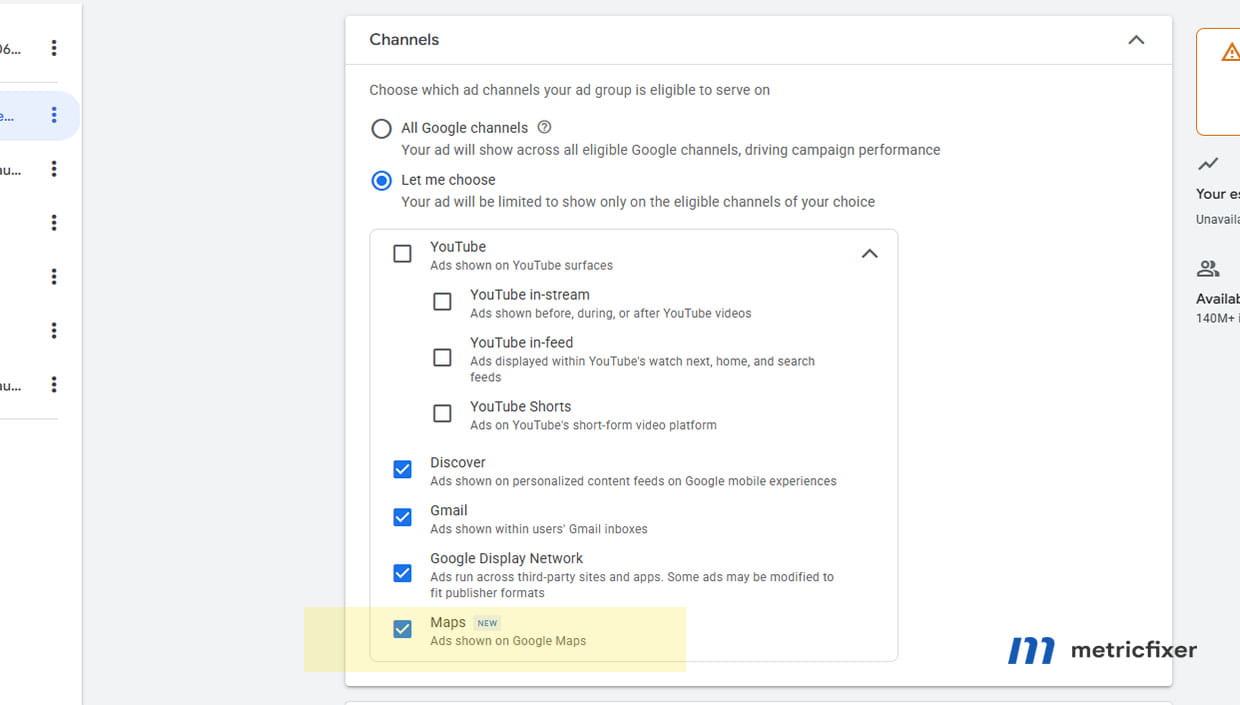Open help icon next to All Google channels

(x=544, y=127)
